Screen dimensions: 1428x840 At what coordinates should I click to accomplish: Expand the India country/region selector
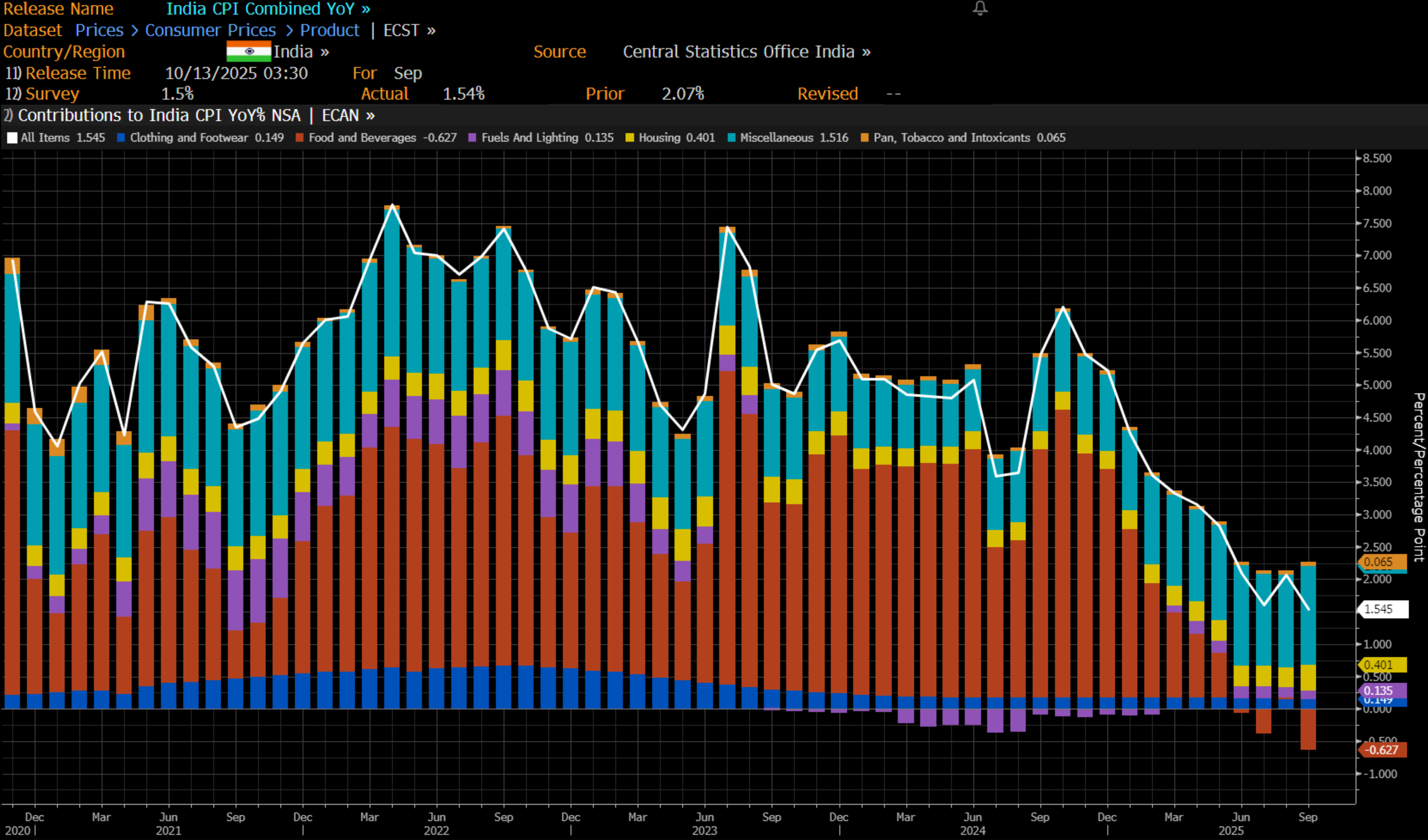[x=301, y=52]
